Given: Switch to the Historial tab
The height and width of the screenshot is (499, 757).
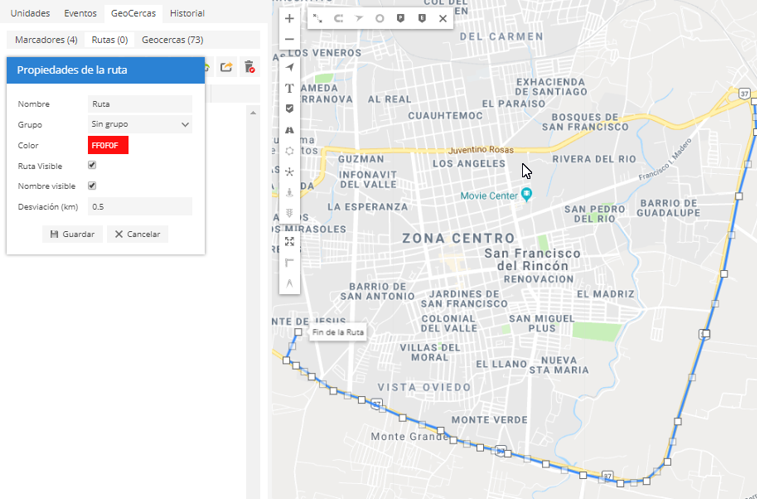Looking at the screenshot, I should pyautogui.click(x=187, y=14).
